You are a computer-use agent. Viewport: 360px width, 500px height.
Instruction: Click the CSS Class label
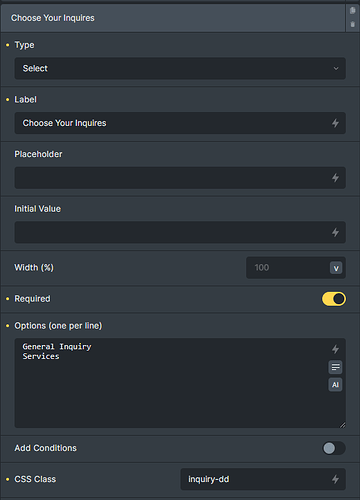click(x=35, y=479)
